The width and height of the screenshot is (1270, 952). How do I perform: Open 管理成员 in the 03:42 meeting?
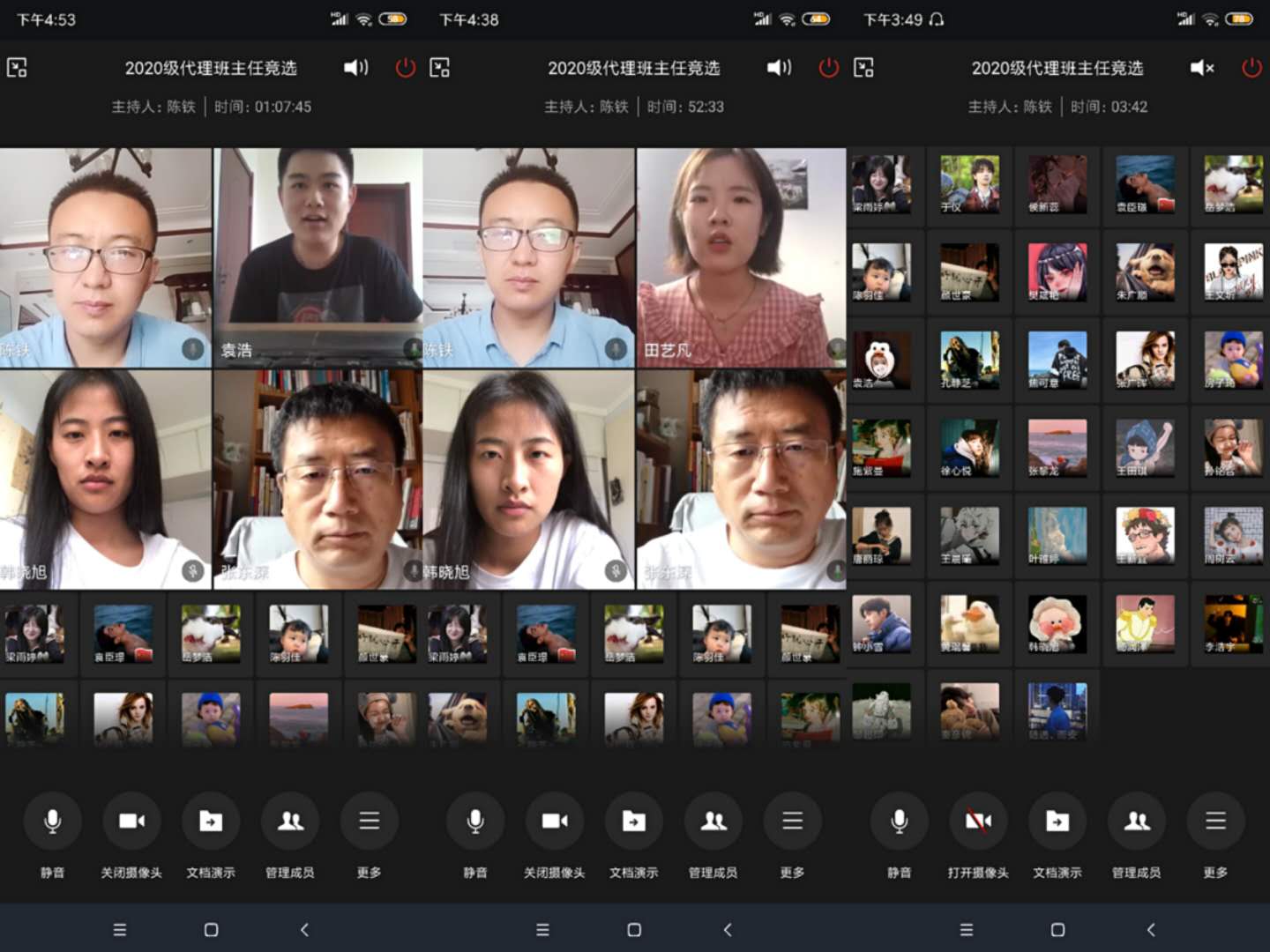click(x=1137, y=821)
